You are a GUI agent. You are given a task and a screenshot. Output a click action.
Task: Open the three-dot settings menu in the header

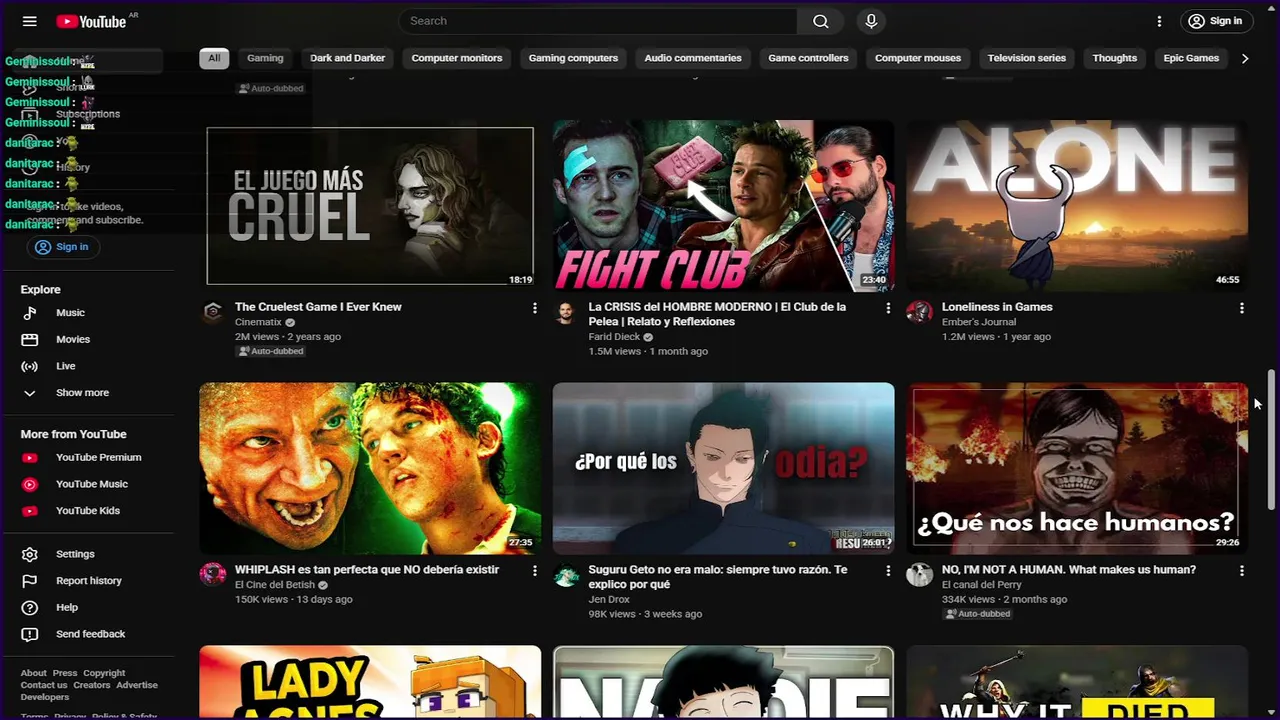tap(1159, 21)
